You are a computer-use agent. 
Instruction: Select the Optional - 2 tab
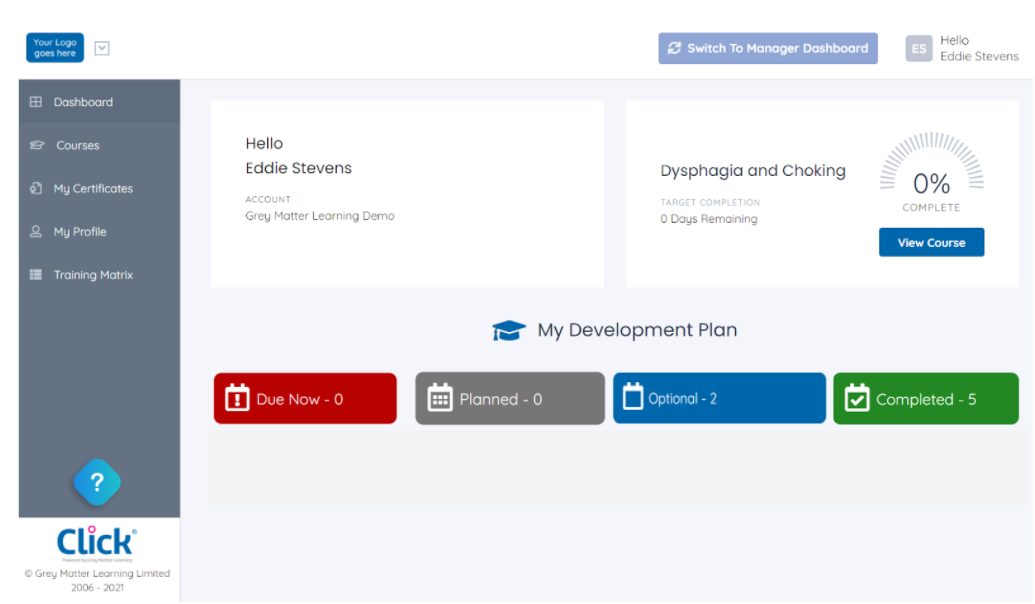coord(719,398)
